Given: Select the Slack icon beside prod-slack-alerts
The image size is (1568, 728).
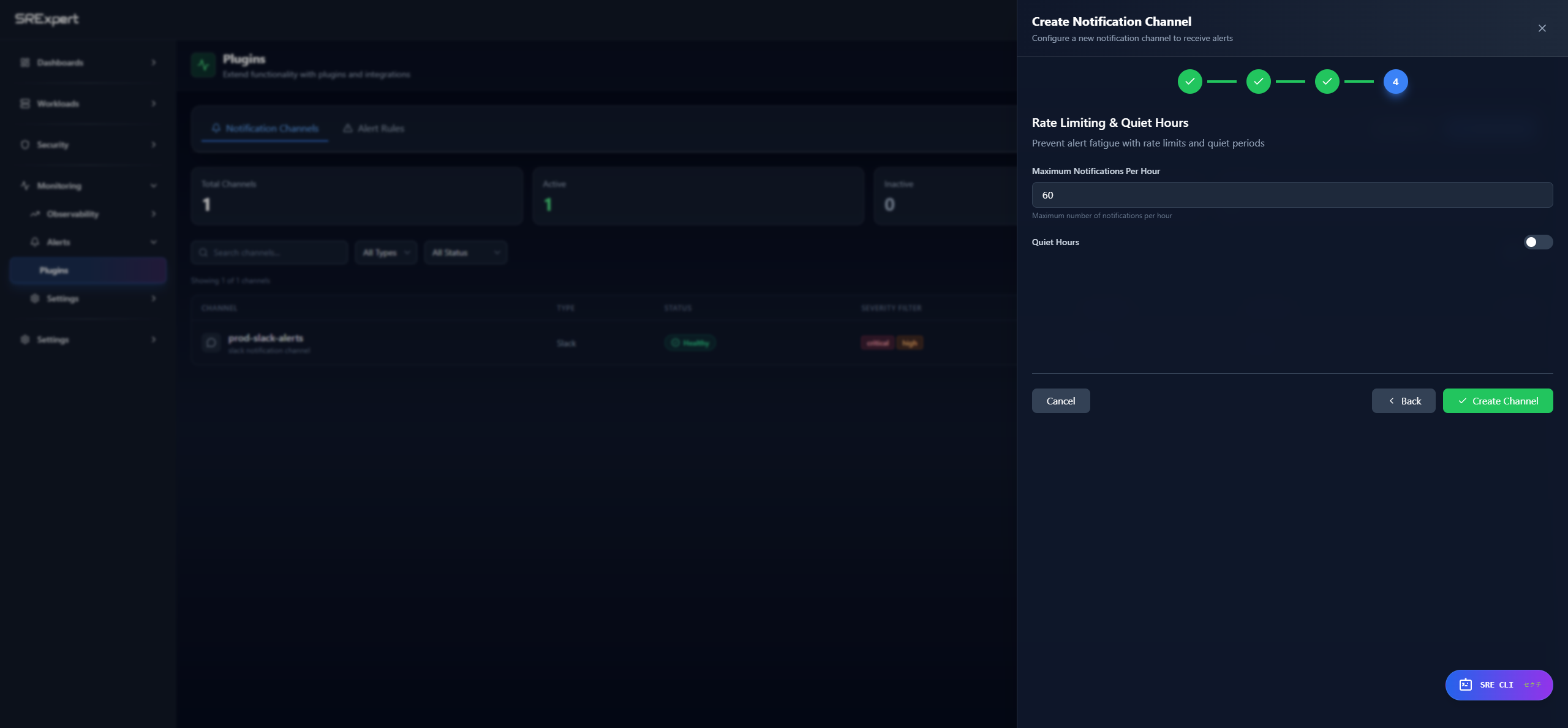Looking at the screenshot, I should click(x=211, y=343).
